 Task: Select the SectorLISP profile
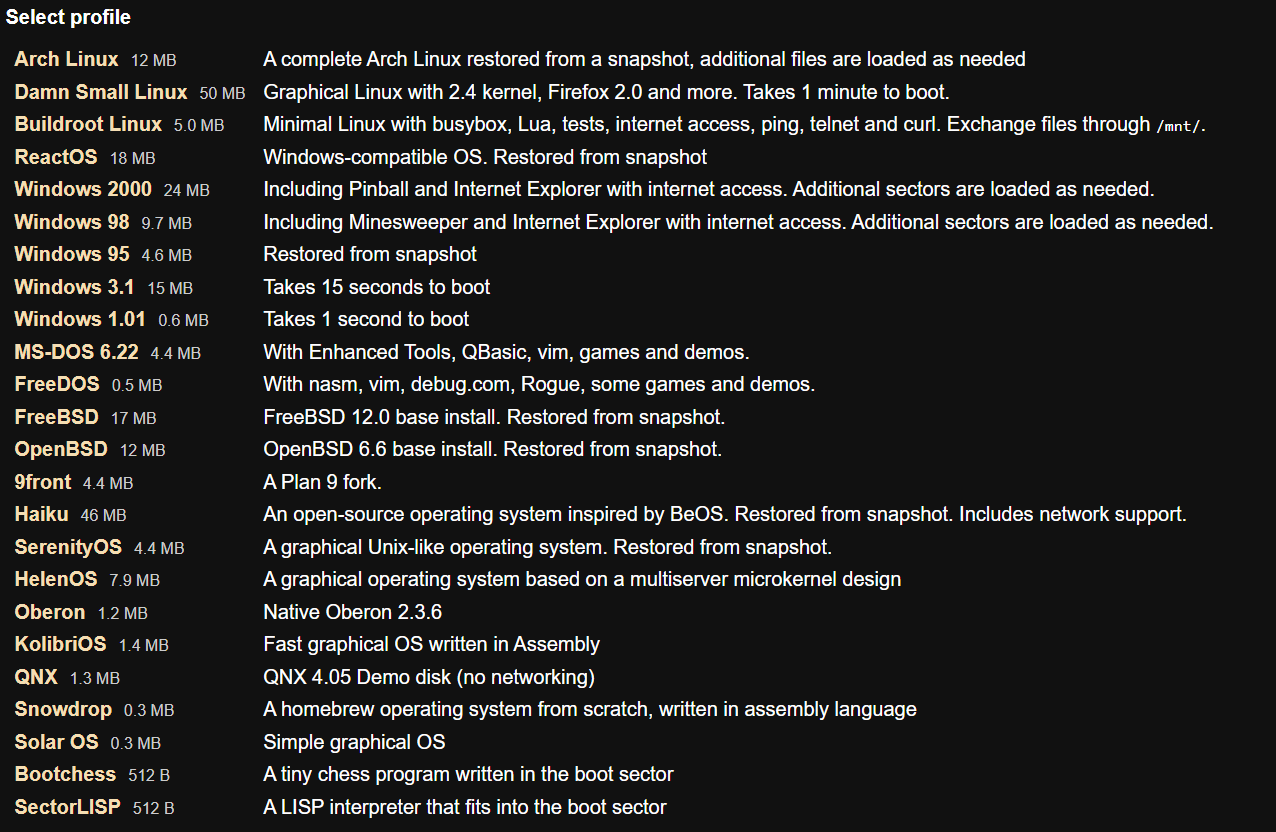tap(67, 807)
